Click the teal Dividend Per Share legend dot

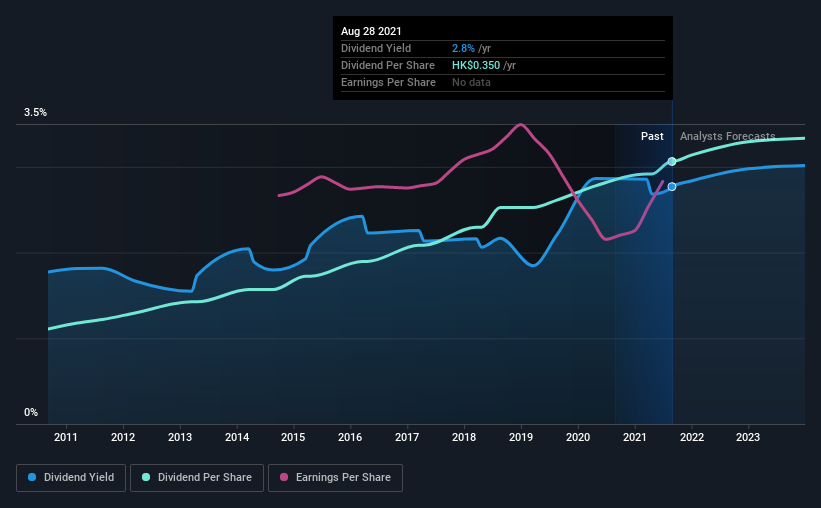[x=146, y=477]
